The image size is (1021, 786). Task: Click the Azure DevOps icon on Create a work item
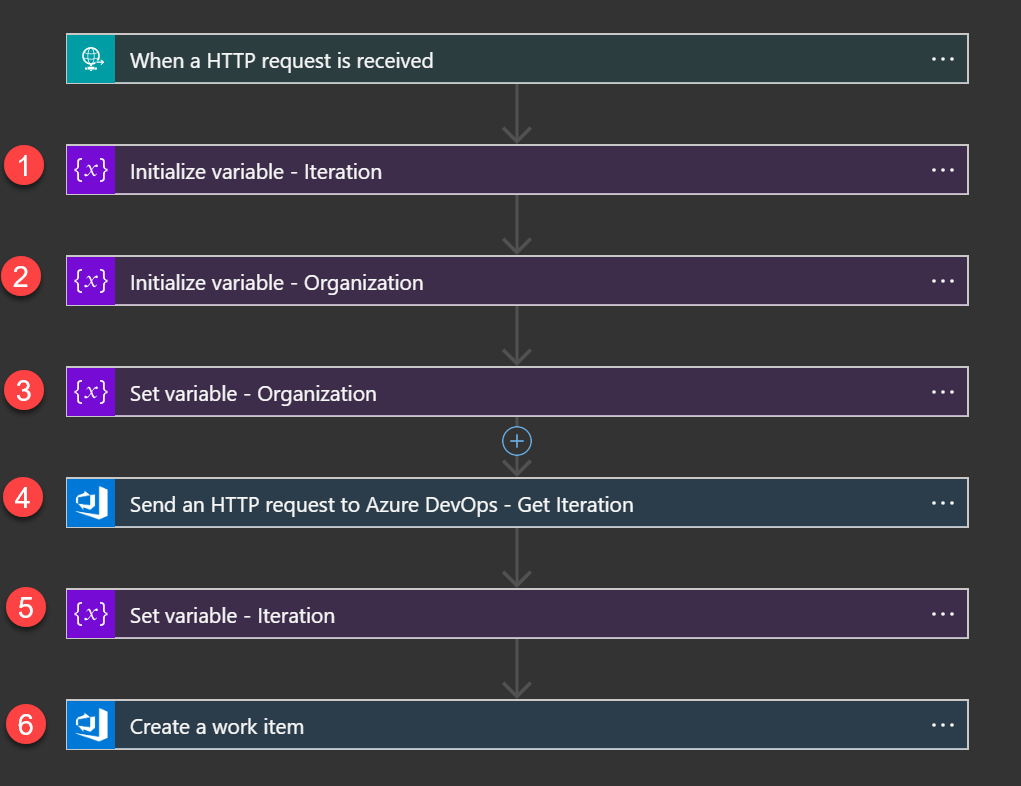pyautogui.click(x=91, y=725)
